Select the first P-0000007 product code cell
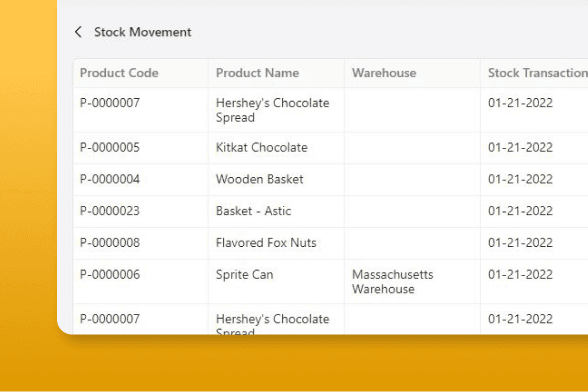The width and height of the screenshot is (588, 392). (x=110, y=102)
